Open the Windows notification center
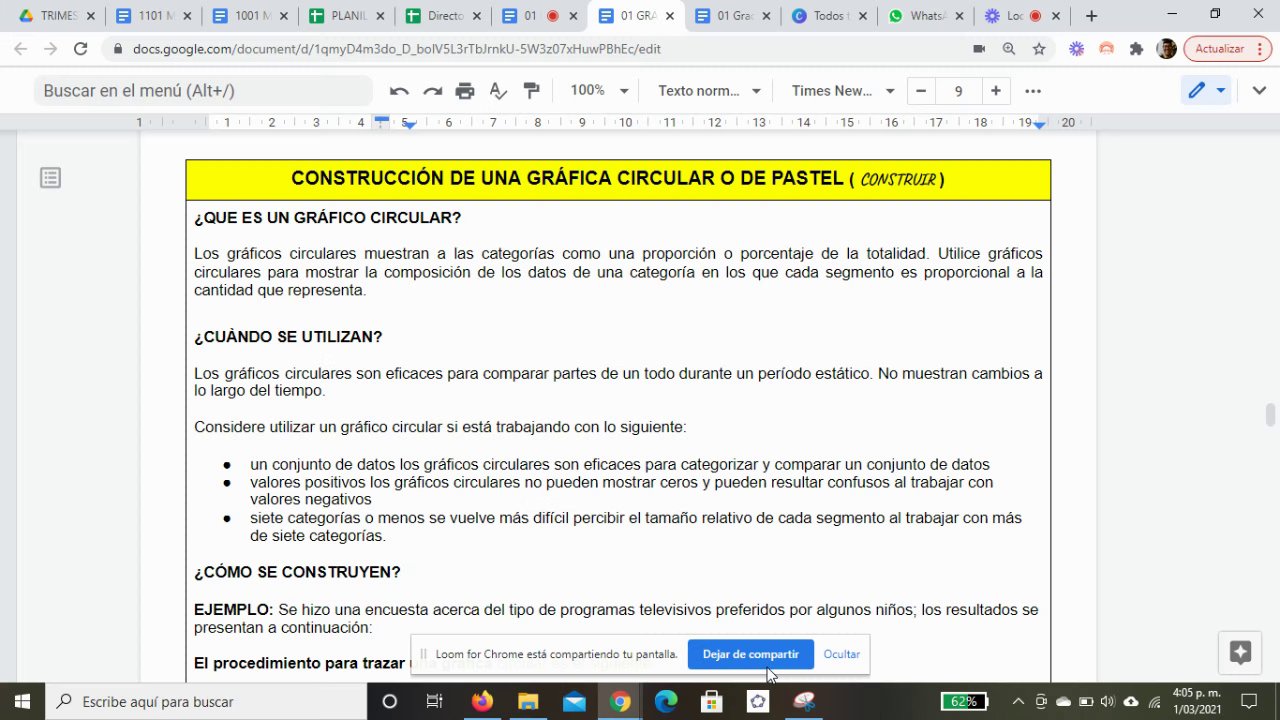Screen dimensions: 1280x720 click(x=1250, y=701)
